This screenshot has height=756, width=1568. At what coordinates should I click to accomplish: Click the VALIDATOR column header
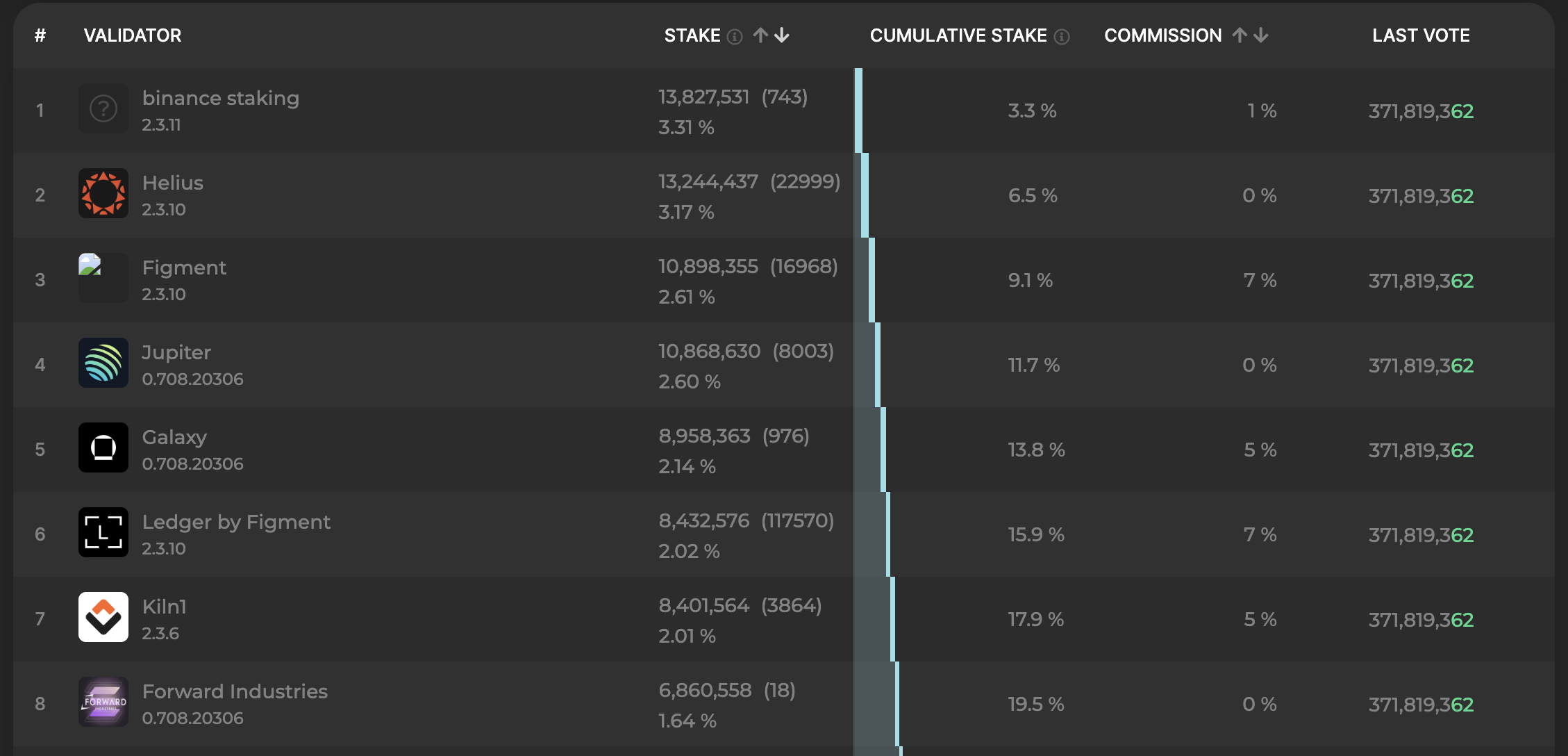[x=132, y=35]
